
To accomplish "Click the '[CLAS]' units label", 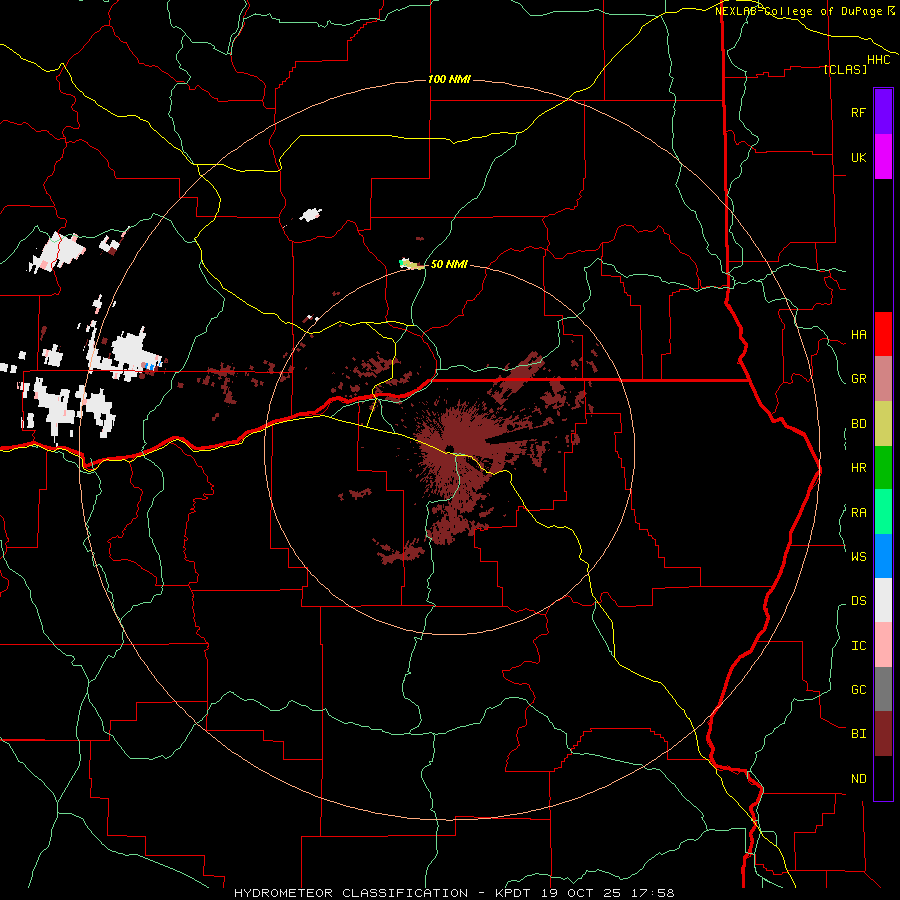I will pyautogui.click(x=845, y=69).
